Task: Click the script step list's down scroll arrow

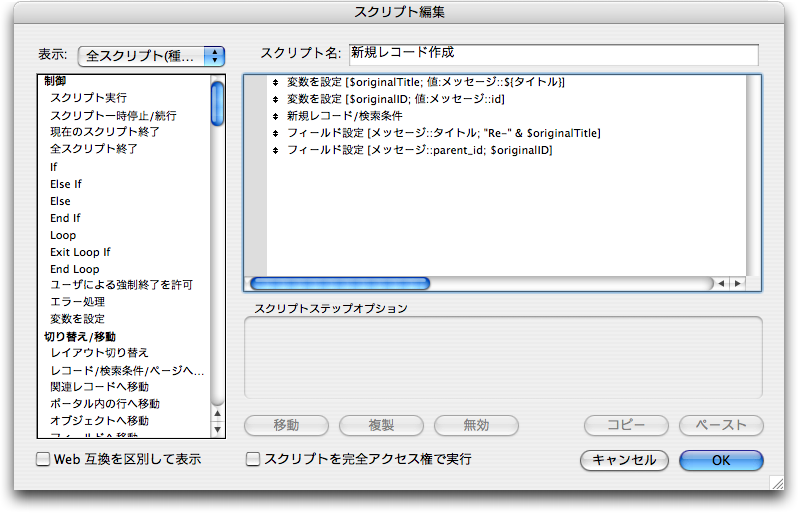Action: [x=217, y=430]
